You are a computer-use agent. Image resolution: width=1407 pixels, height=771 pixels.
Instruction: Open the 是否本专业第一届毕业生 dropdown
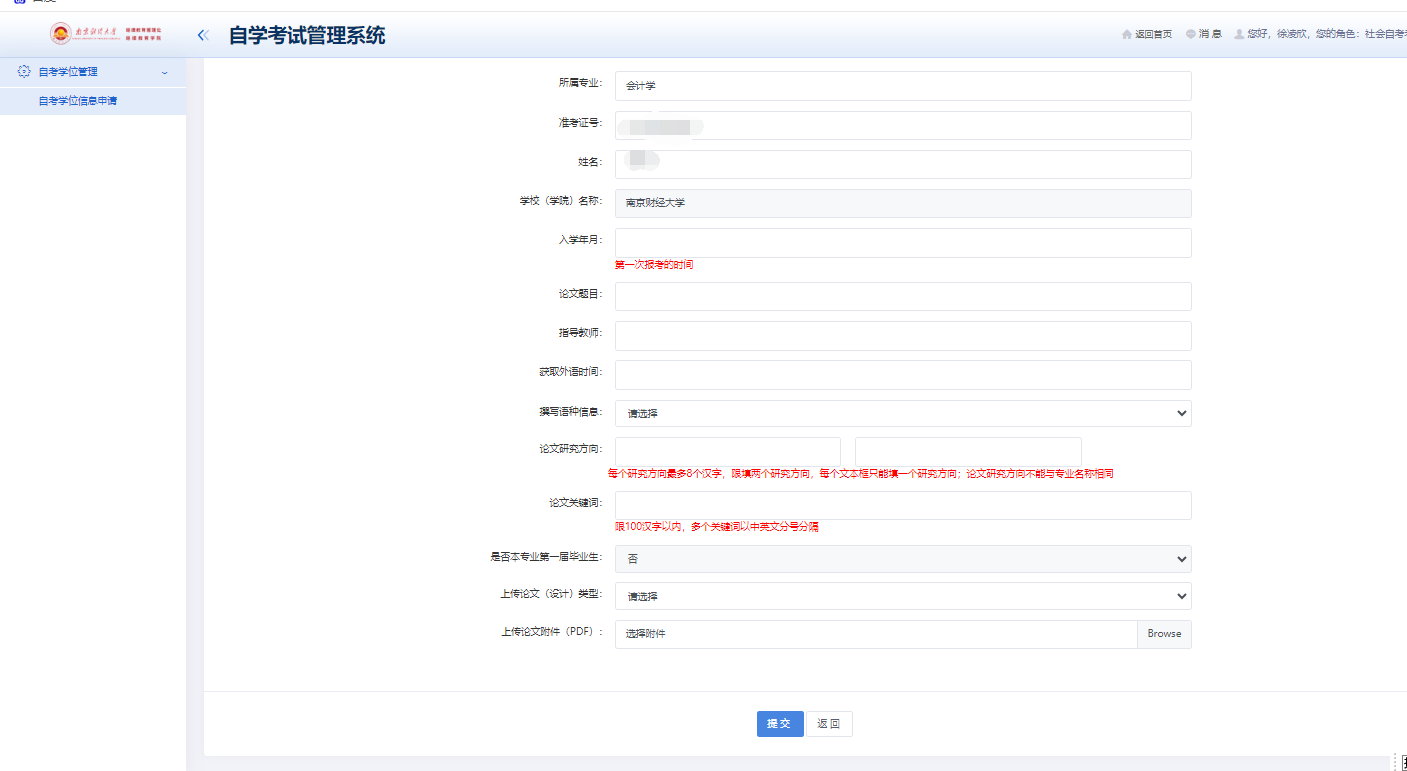(900, 559)
